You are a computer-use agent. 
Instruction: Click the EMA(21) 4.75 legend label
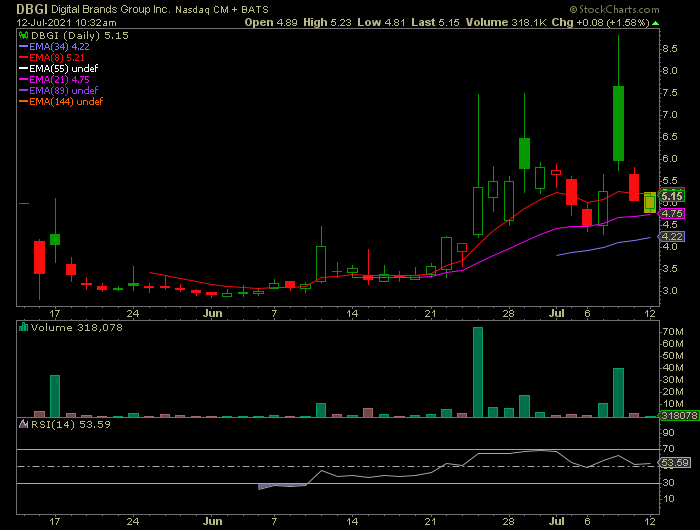click(59, 79)
